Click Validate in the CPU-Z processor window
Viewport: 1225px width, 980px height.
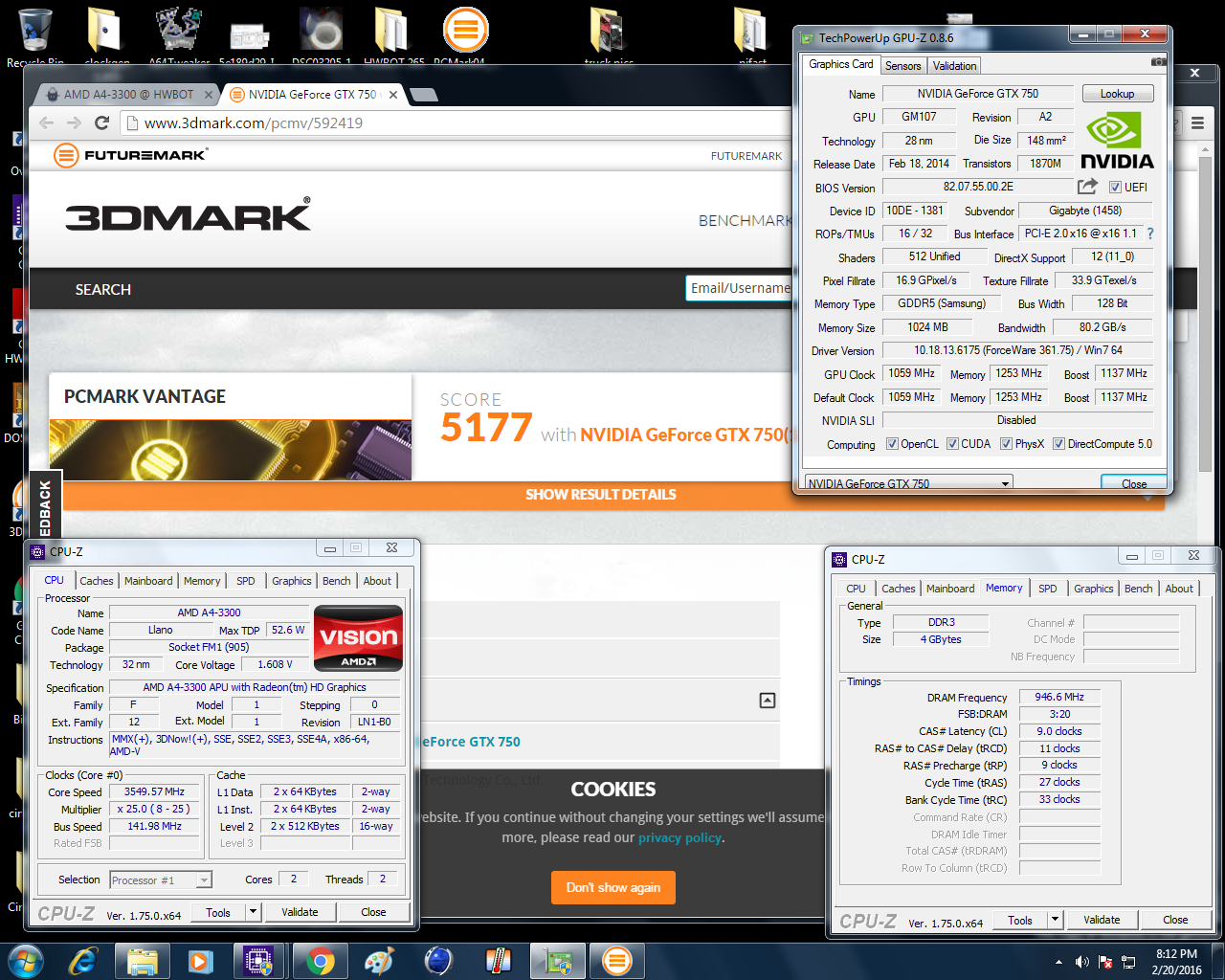click(x=300, y=912)
